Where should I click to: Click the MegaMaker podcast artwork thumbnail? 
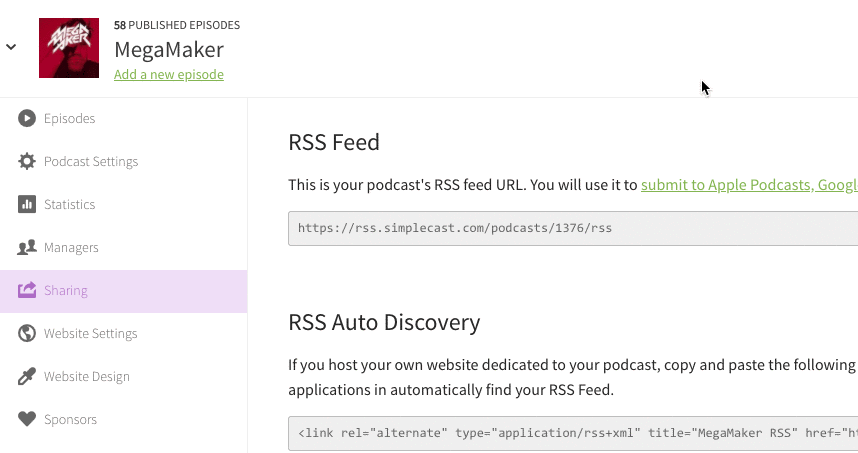[x=68, y=48]
